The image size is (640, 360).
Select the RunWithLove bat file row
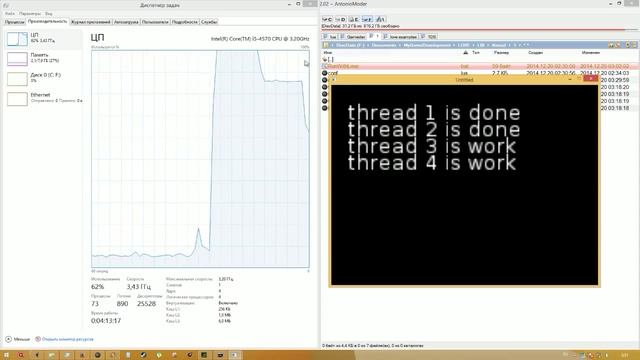(480, 66)
